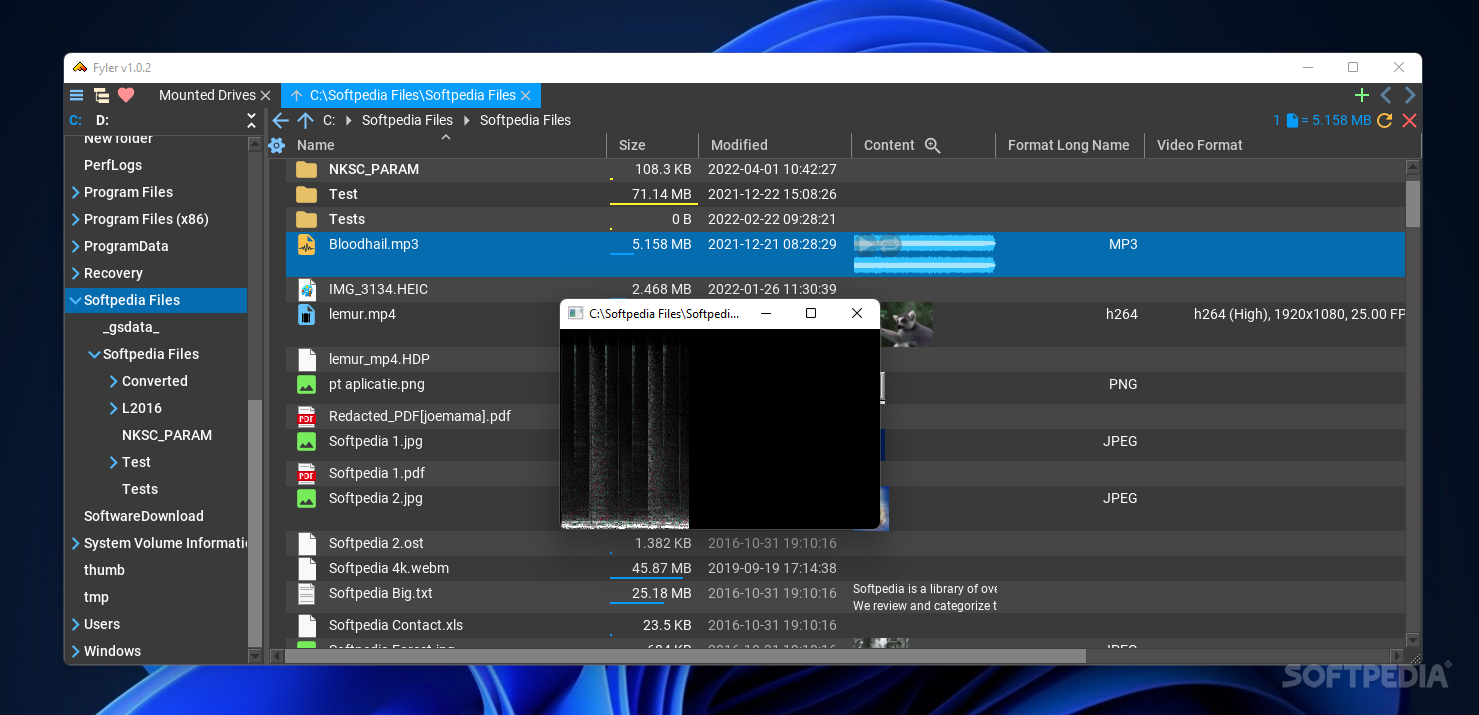
Task: Click the Softpedia 1.jpg image icon
Action: click(x=307, y=441)
